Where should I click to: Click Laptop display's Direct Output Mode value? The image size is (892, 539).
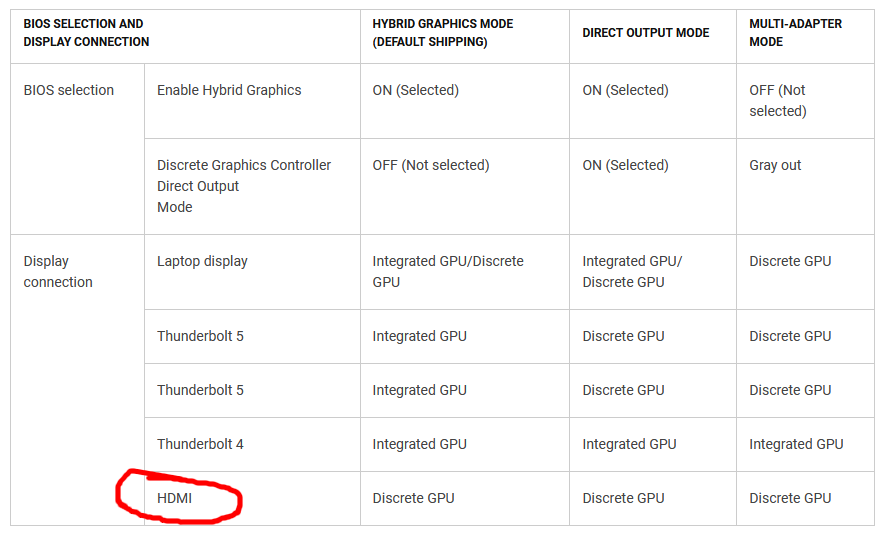point(632,271)
